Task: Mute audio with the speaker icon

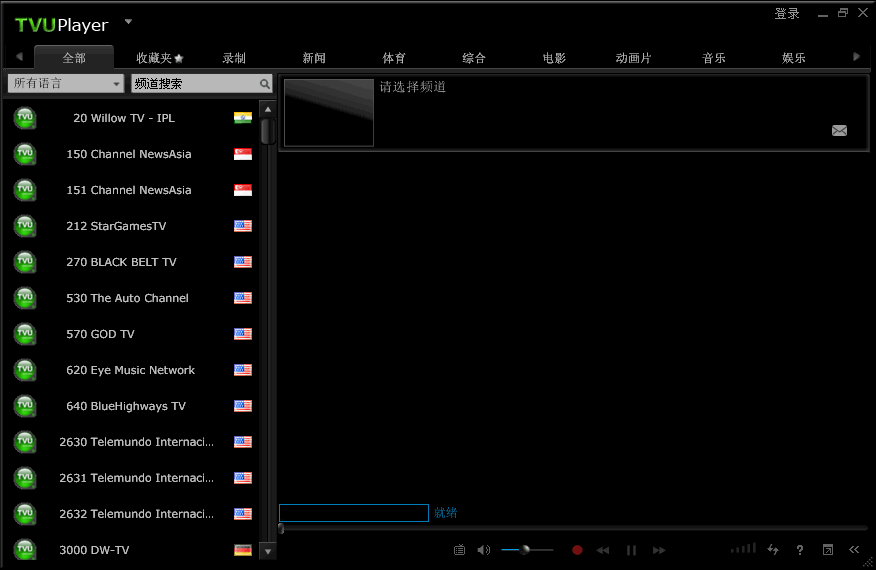Action: pos(484,550)
